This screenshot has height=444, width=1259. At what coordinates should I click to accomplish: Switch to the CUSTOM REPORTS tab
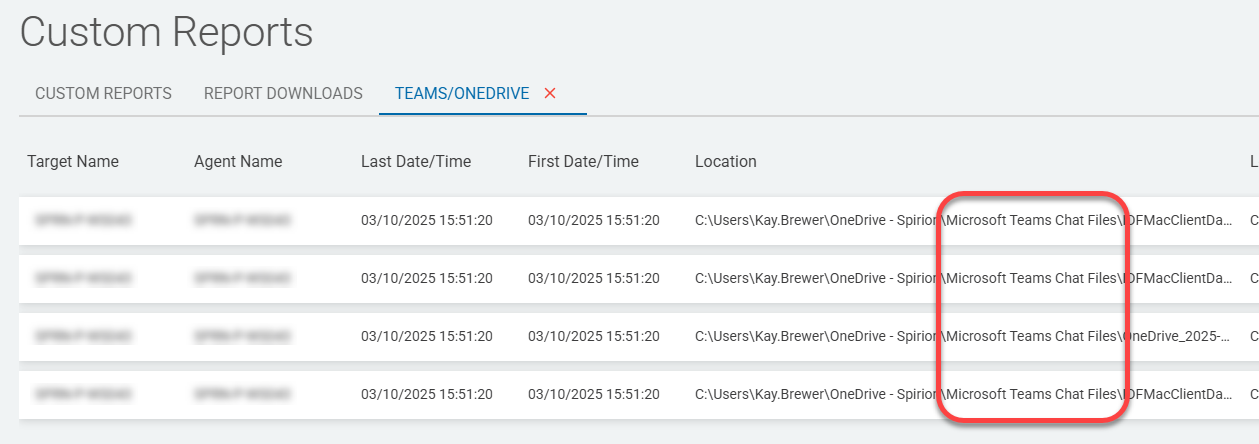pos(103,93)
